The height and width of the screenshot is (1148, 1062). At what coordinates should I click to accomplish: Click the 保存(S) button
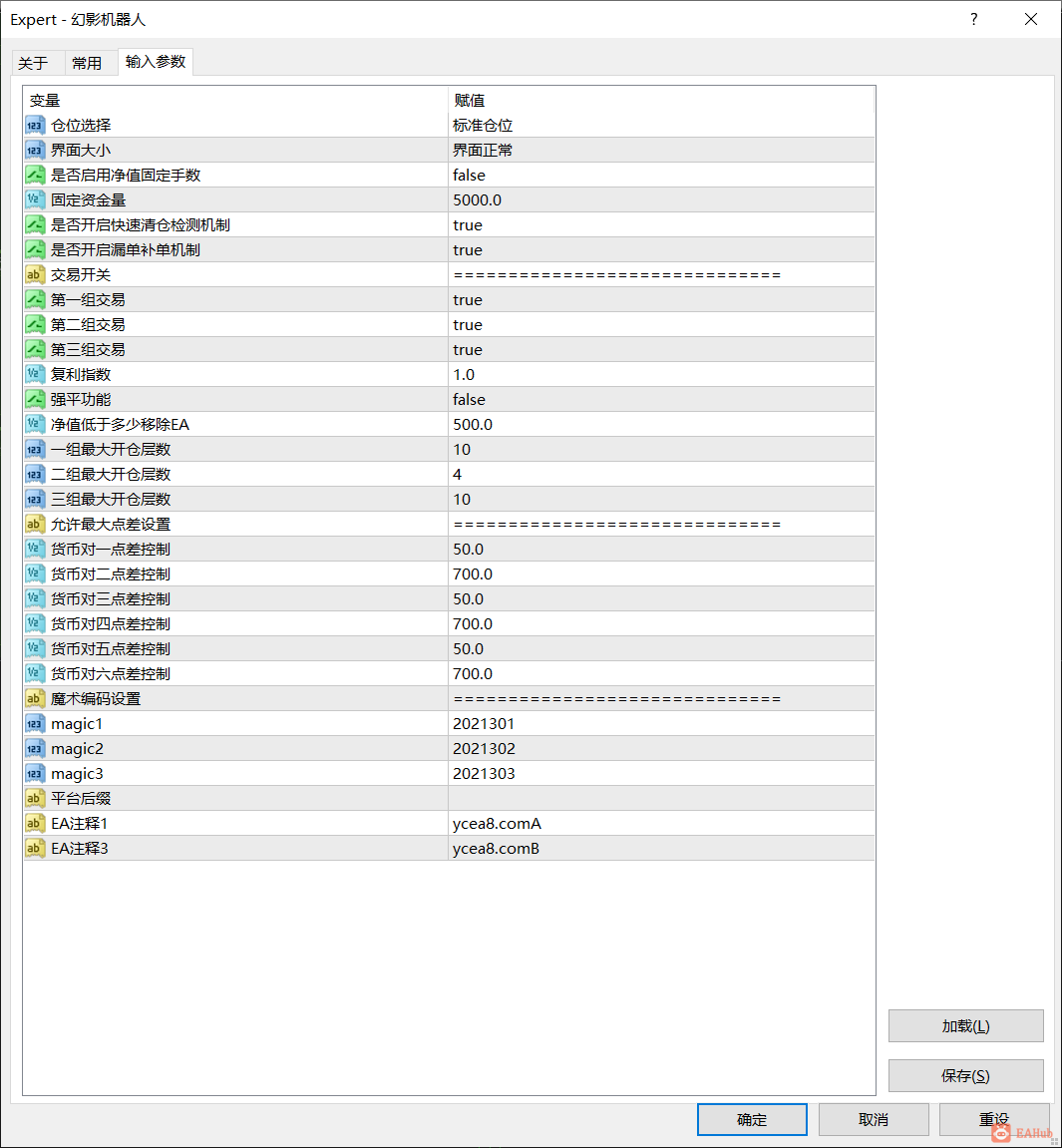(x=965, y=1075)
